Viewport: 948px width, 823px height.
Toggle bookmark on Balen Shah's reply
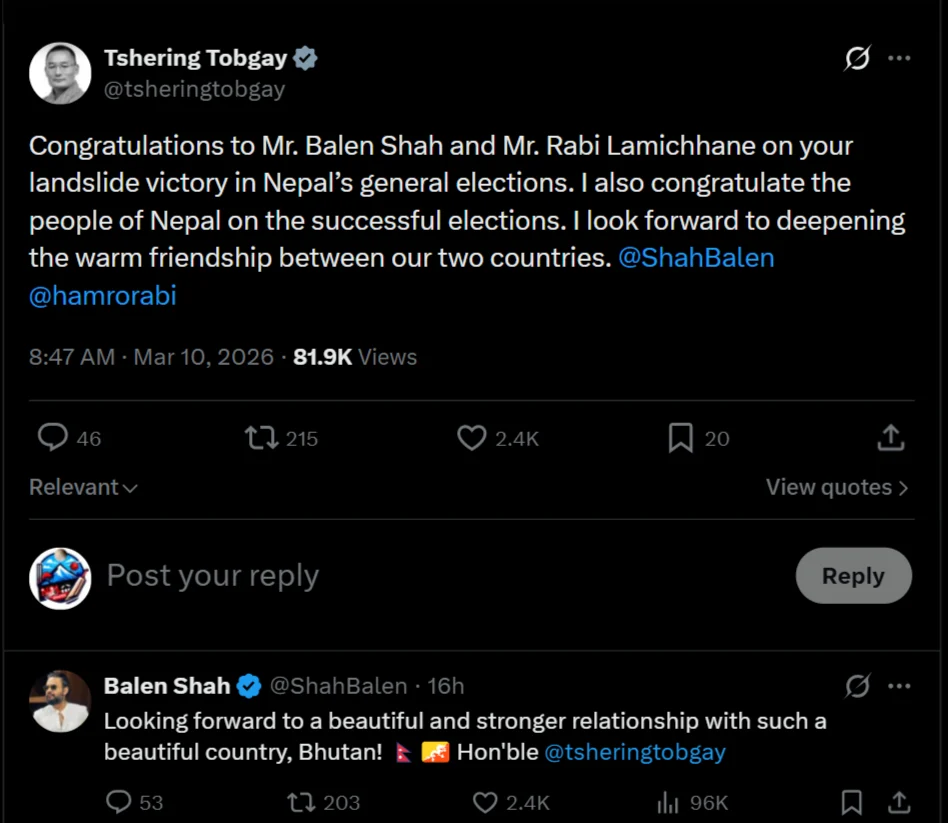click(852, 802)
